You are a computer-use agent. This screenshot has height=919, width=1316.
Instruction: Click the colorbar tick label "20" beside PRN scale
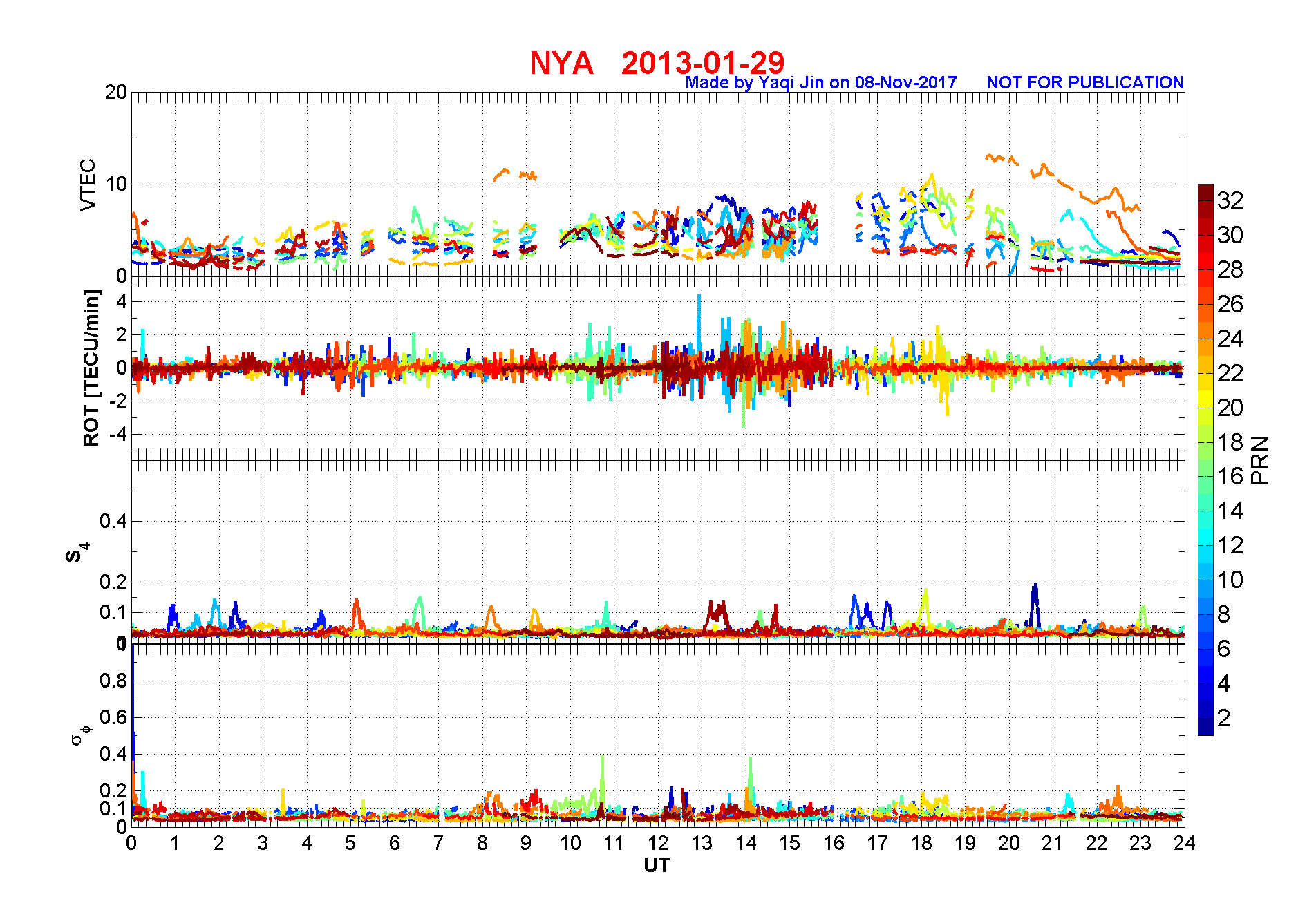click(x=1230, y=408)
